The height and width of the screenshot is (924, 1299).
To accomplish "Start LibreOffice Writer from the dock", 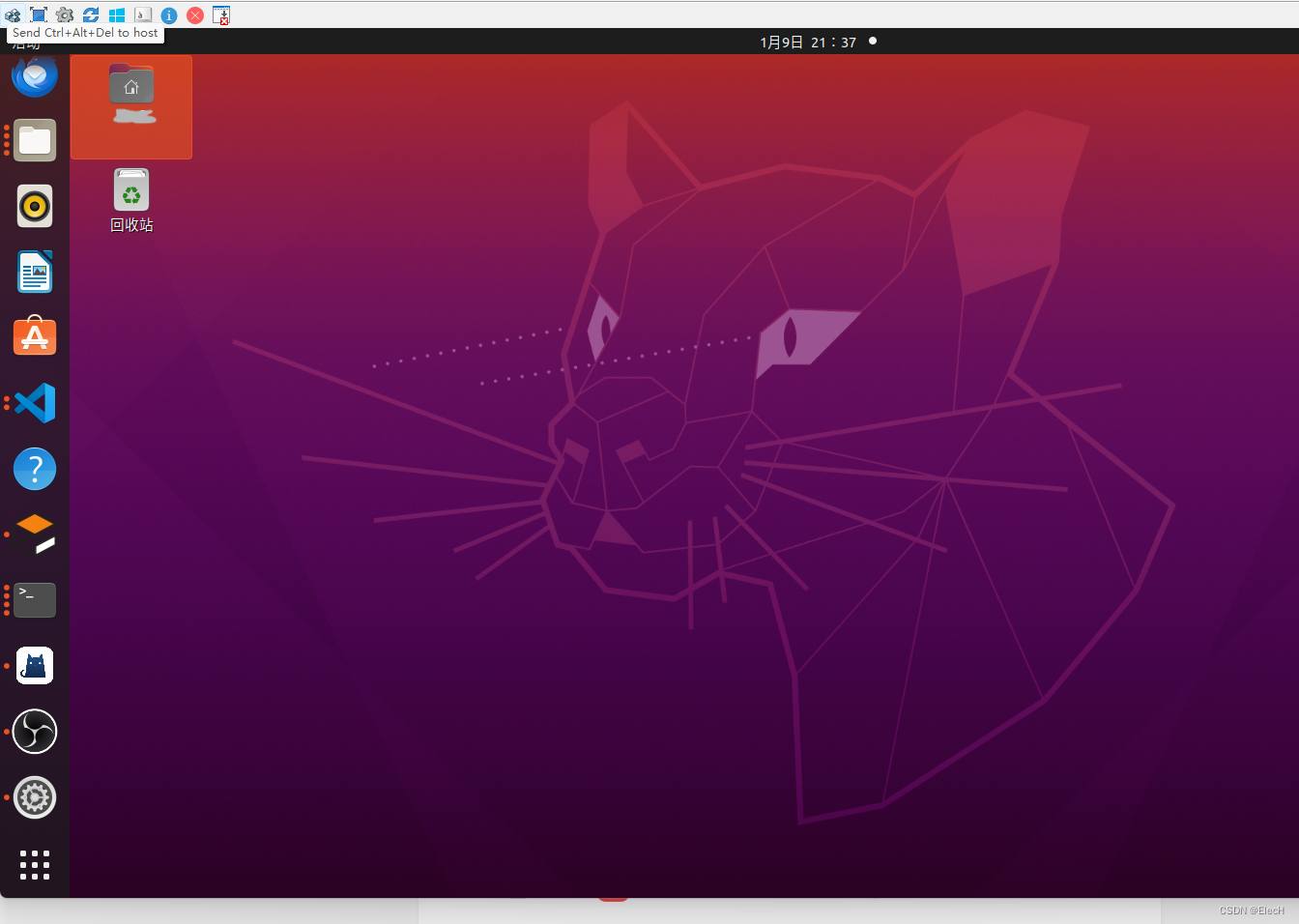I will point(34,272).
